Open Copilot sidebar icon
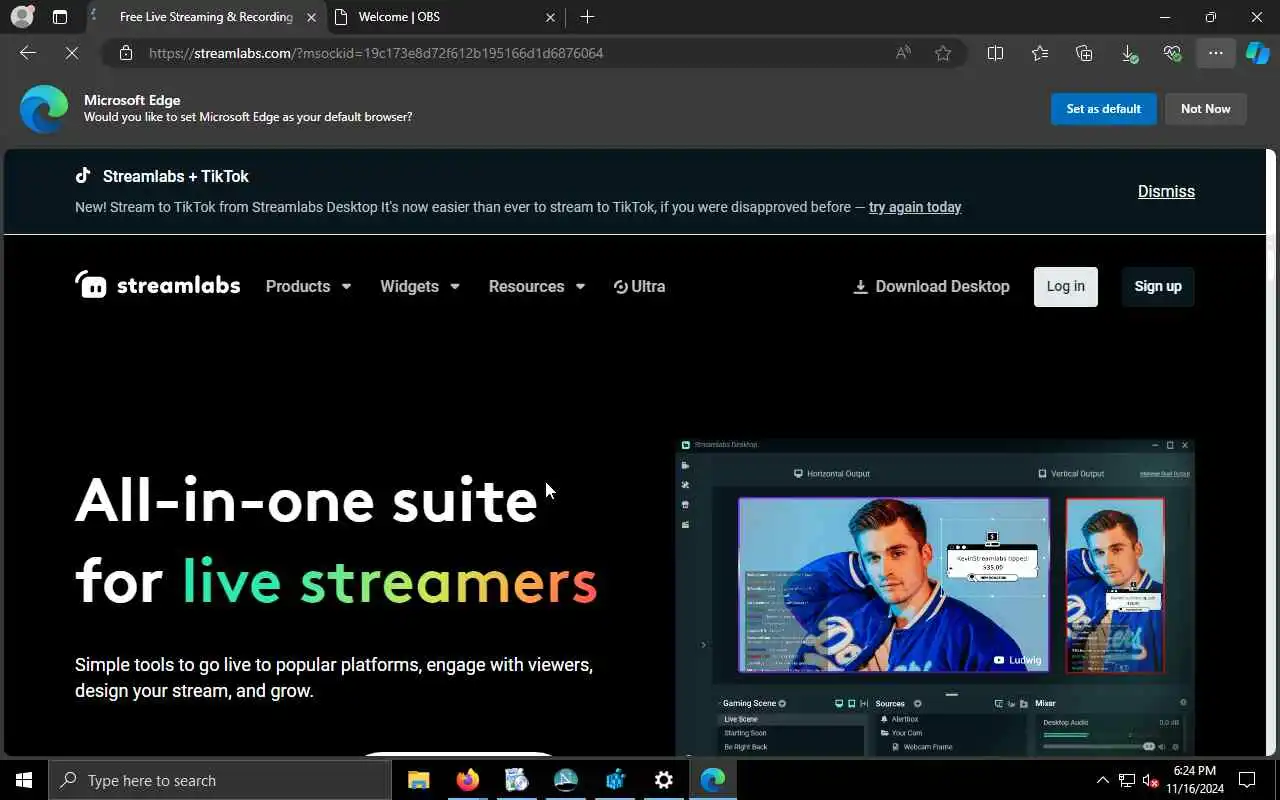1280x800 pixels. click(1257, 53)
